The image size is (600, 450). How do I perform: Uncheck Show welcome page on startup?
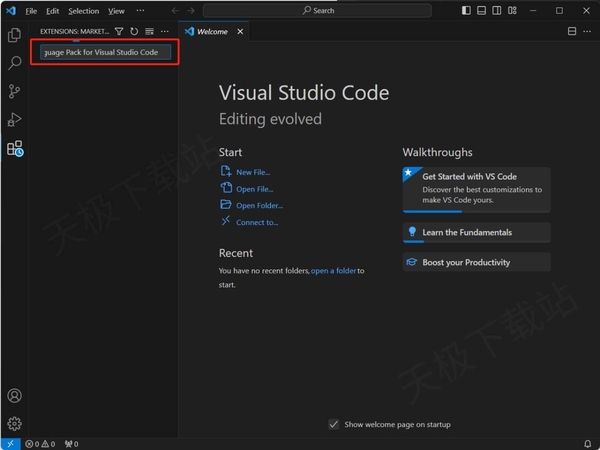334,424
